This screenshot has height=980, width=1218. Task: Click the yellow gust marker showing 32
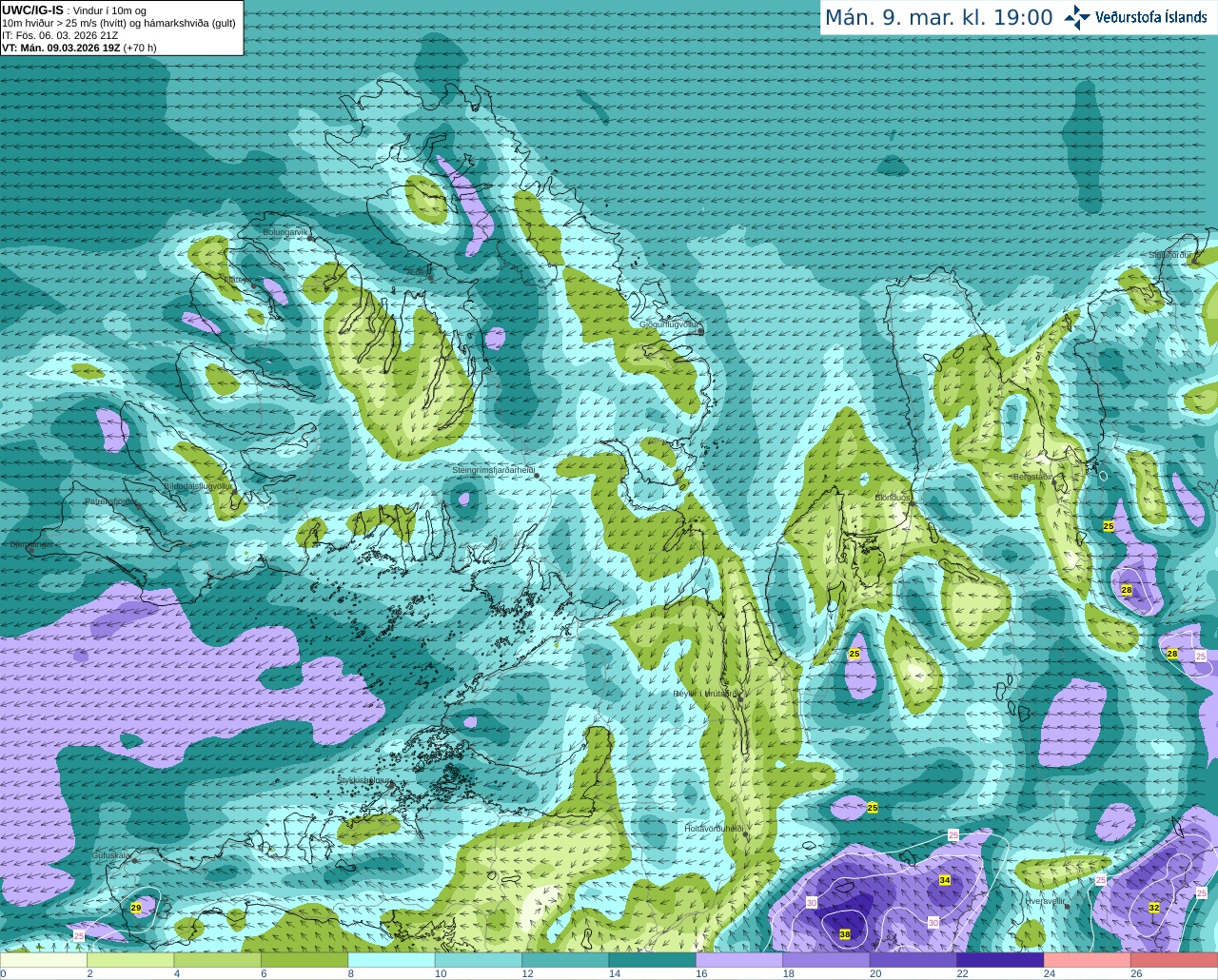[1154, 908]
